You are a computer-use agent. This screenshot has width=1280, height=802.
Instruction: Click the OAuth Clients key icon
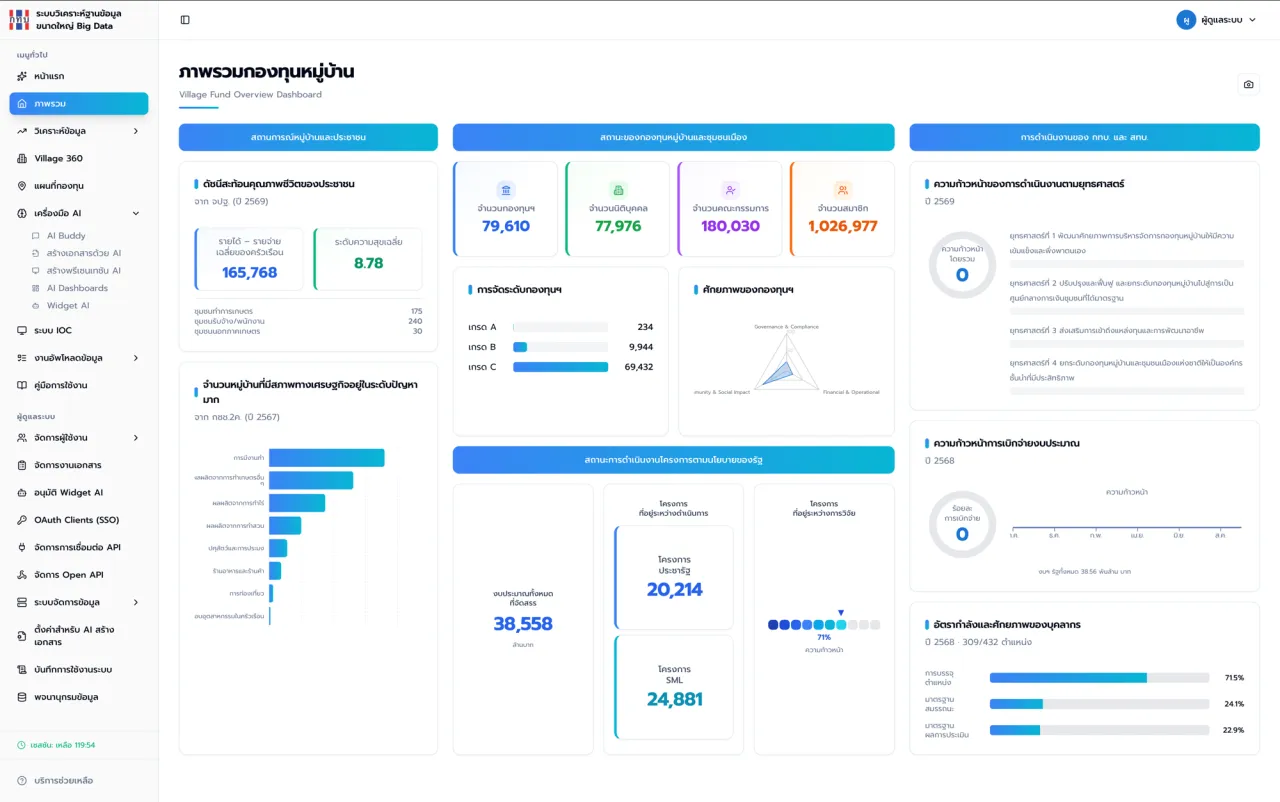(22, 520)
